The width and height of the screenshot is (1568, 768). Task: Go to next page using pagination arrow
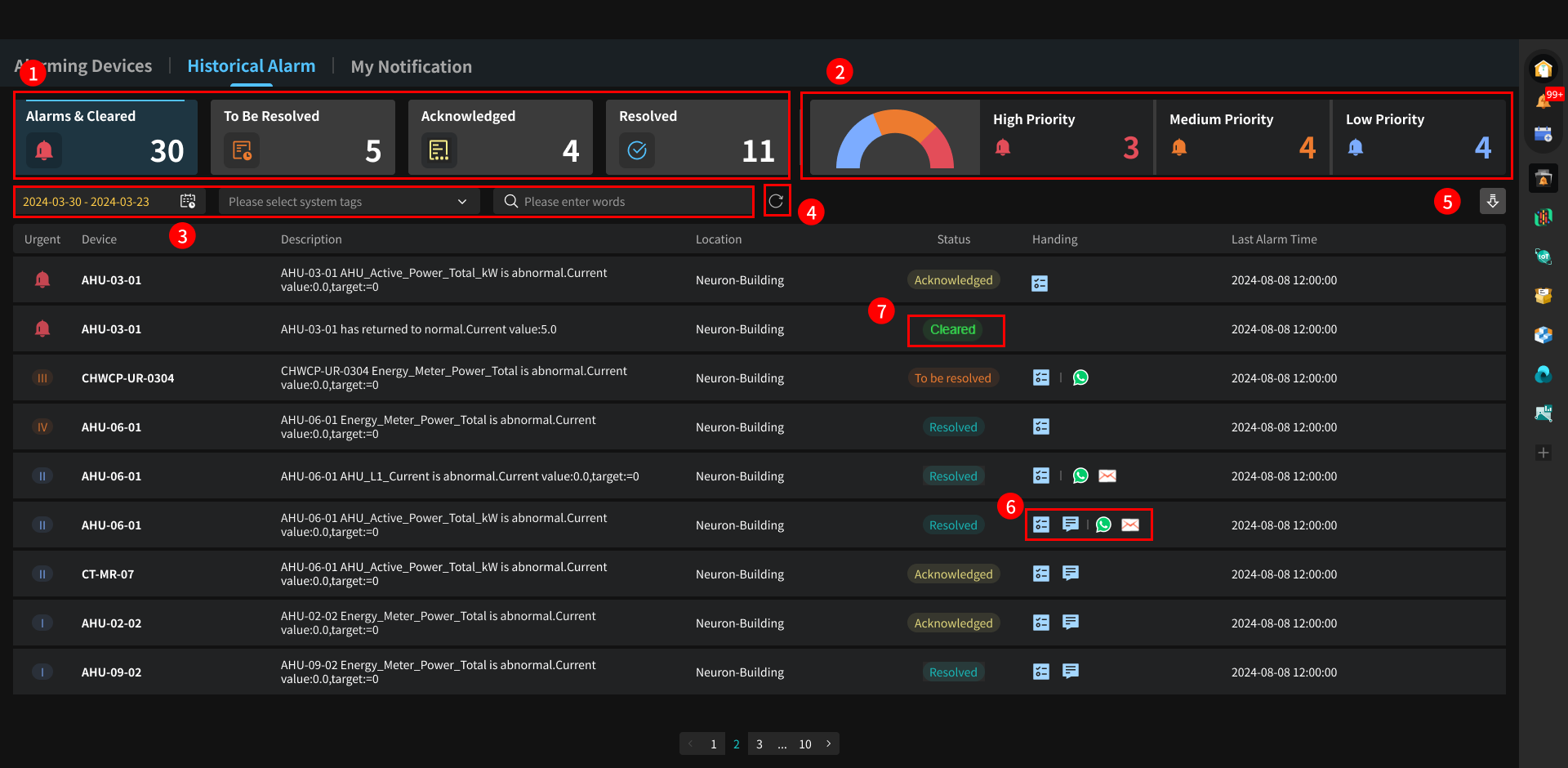pos(828,743)
